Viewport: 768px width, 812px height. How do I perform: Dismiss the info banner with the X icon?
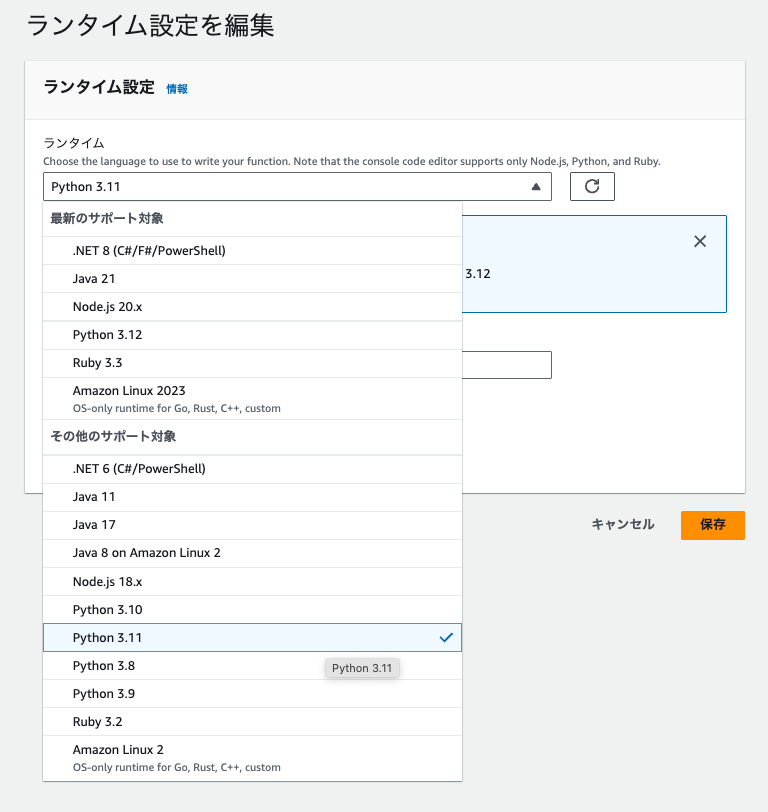coord(699,241)
